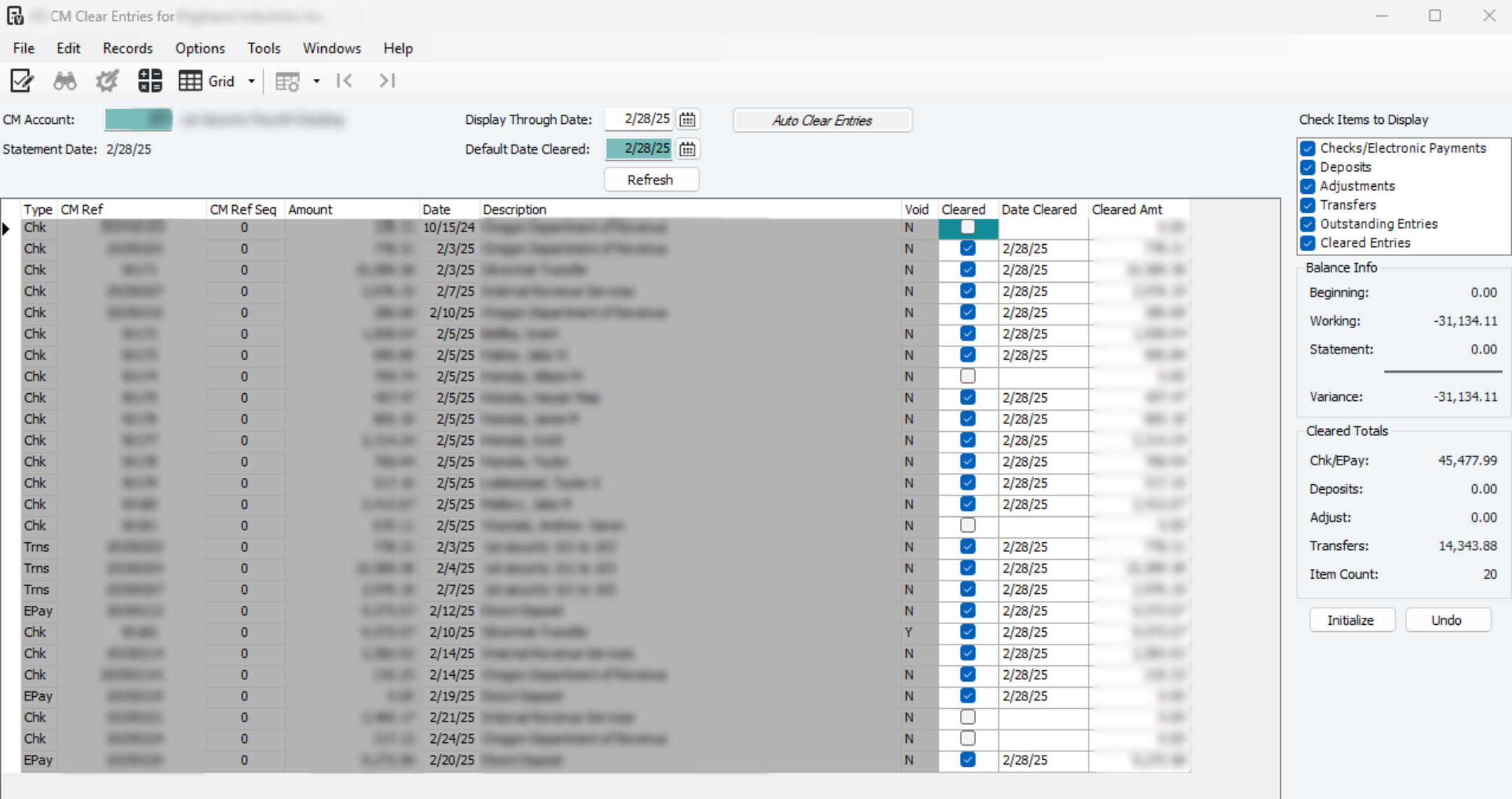Click the Default Date Cleared field
This screenshot has width=1512, height=799.
point(639,148)
